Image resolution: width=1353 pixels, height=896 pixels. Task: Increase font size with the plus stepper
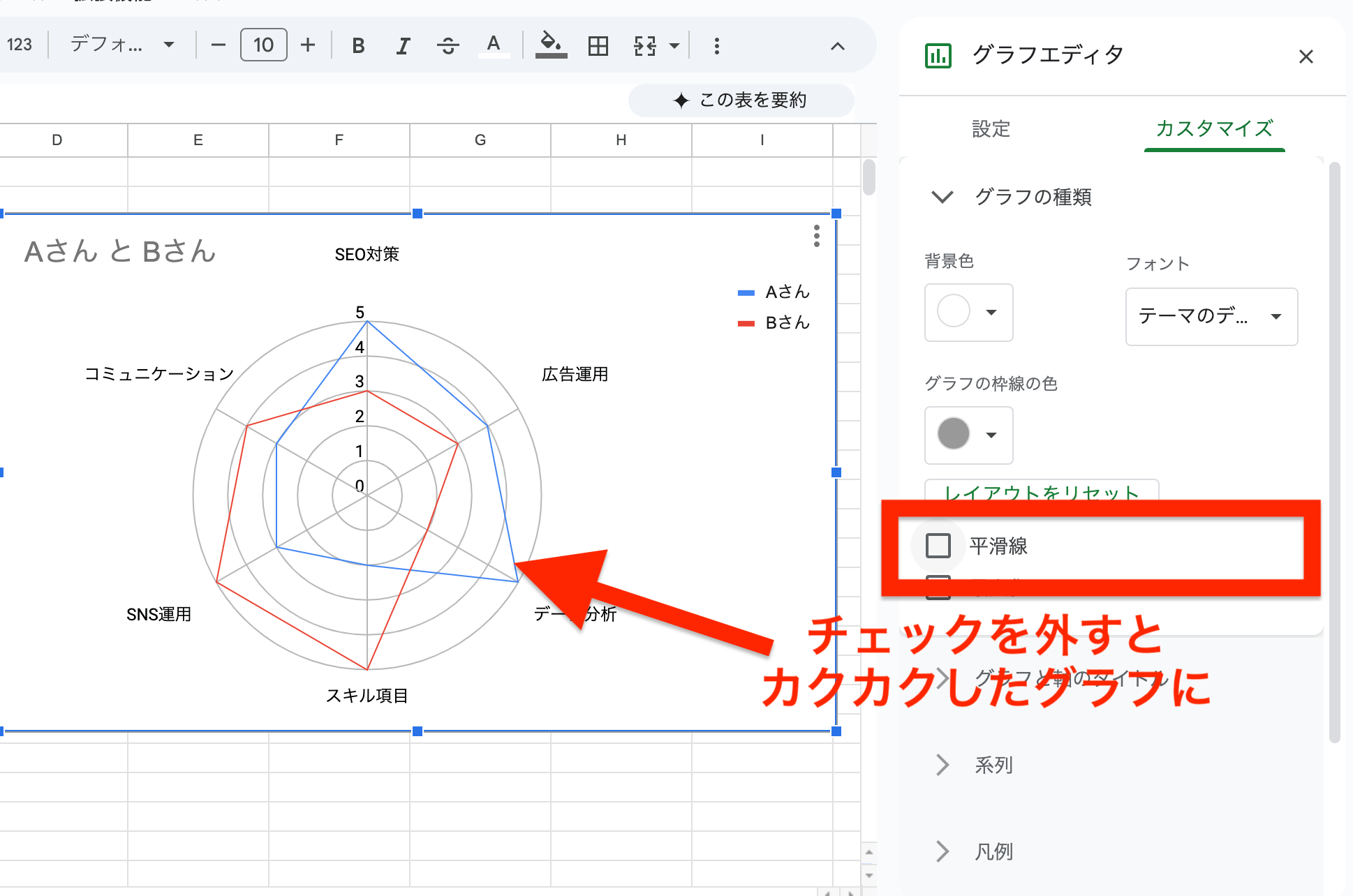coord(307,45)
